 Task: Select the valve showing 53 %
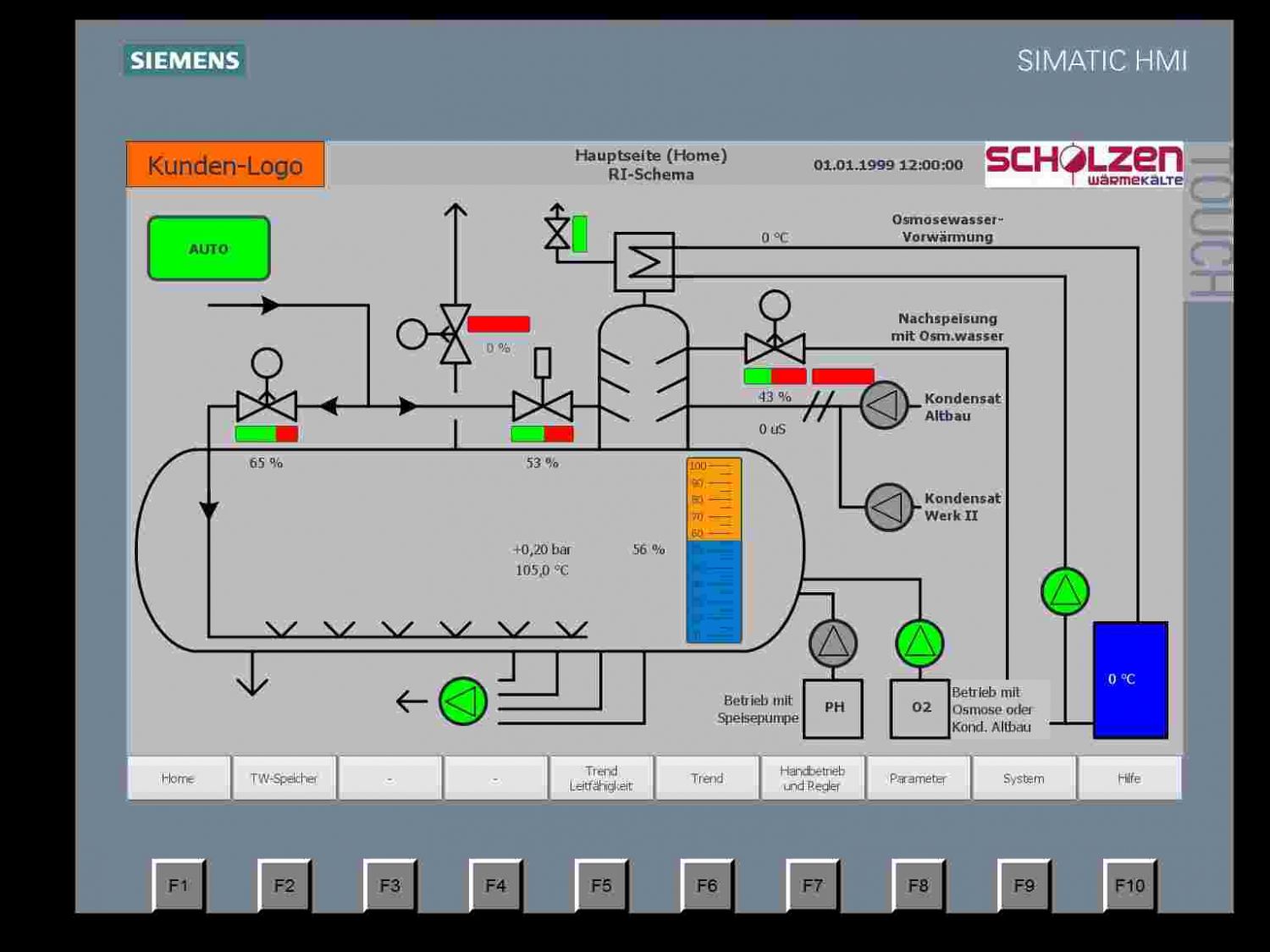543,405
